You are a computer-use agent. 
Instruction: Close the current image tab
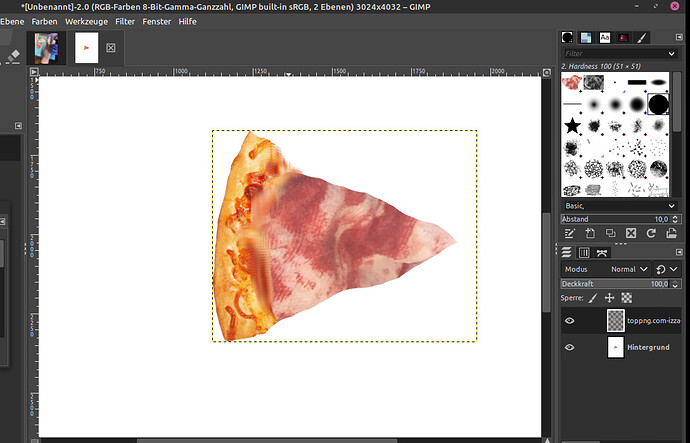111,48
